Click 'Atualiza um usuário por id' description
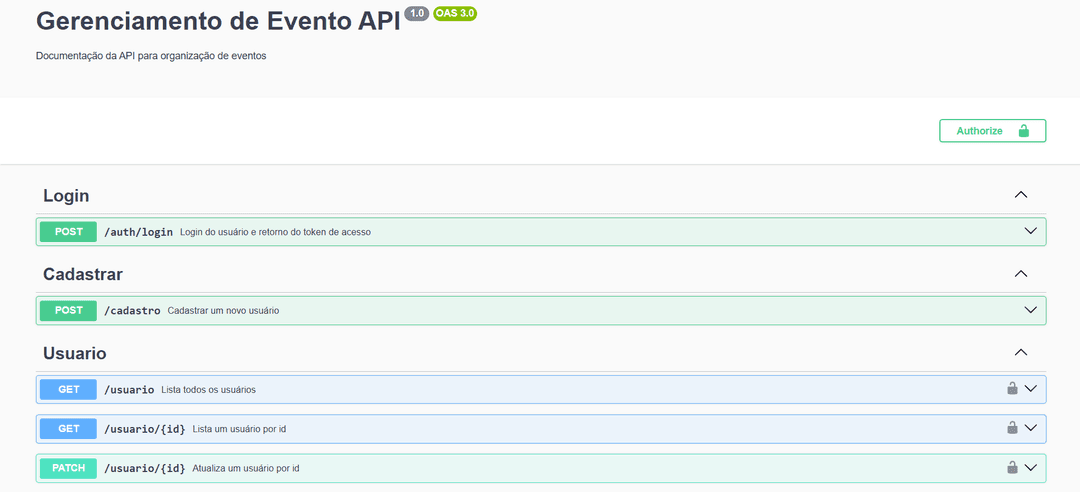Viewport: 1080px width, 492px height. [246, 469]
